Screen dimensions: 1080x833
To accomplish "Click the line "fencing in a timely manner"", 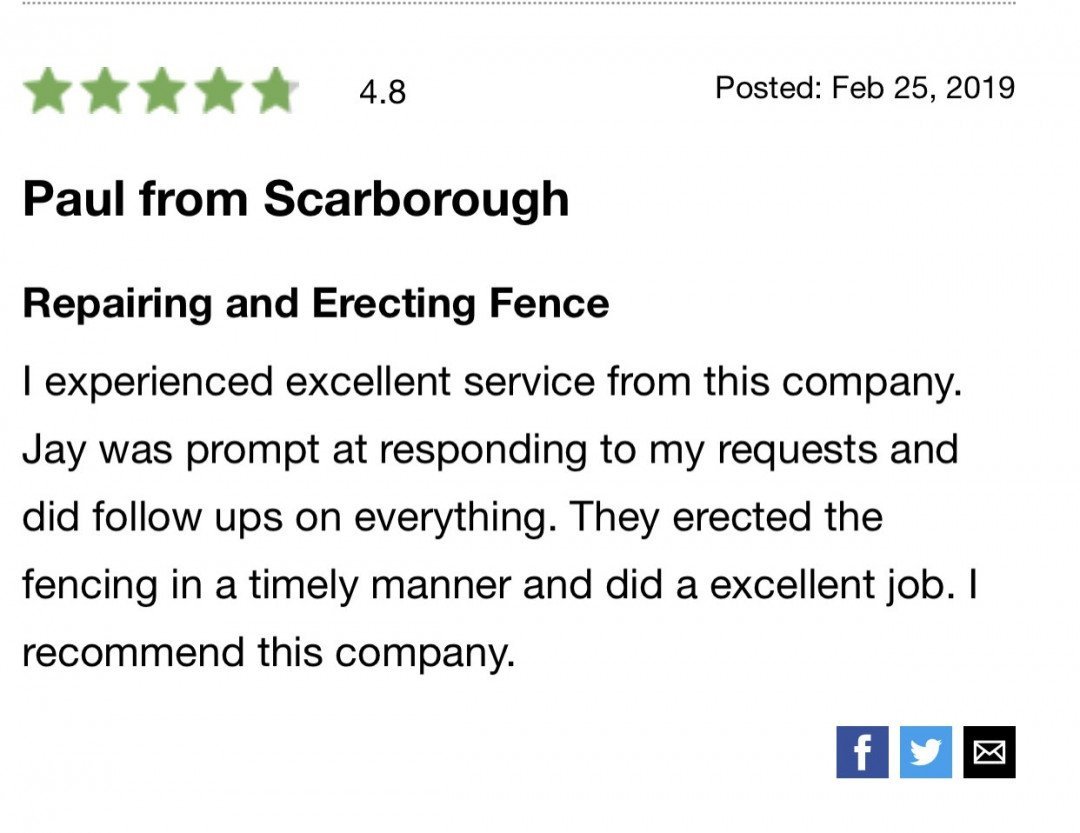I will [499, 585].
